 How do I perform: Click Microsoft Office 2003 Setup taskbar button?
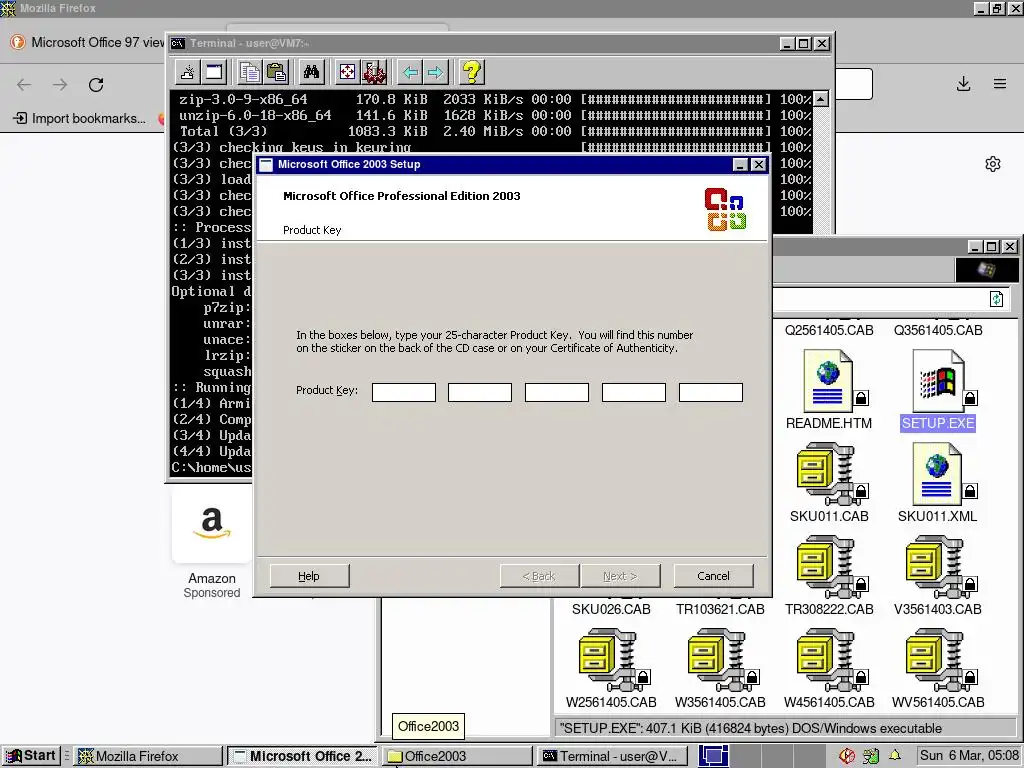point(302,756)
